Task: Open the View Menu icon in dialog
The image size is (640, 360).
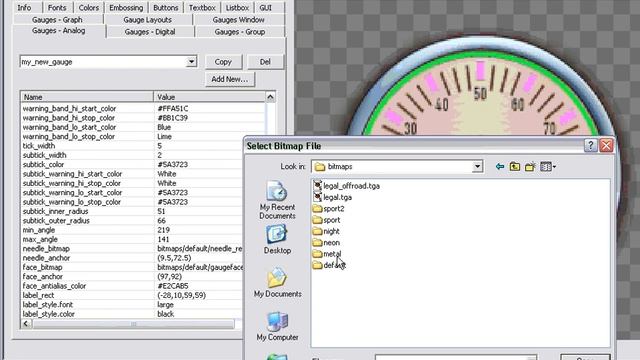Action: coord(548,167)
